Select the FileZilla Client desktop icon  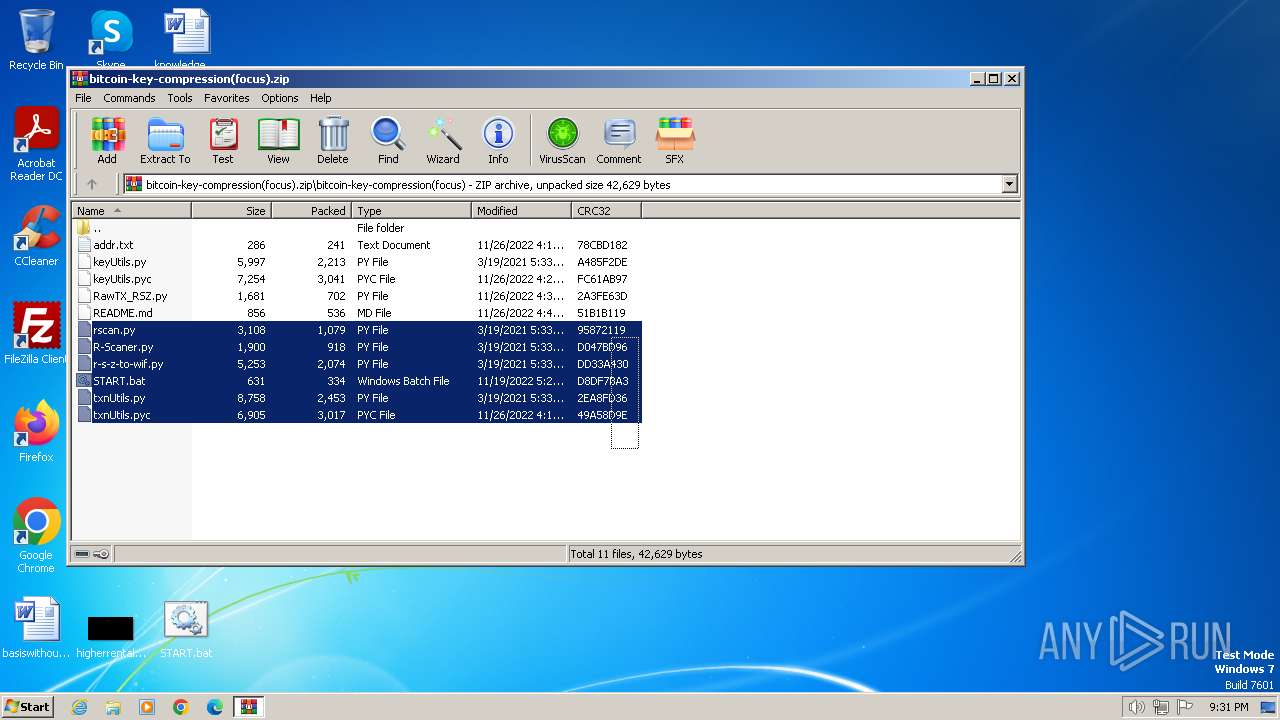[36, 334]
